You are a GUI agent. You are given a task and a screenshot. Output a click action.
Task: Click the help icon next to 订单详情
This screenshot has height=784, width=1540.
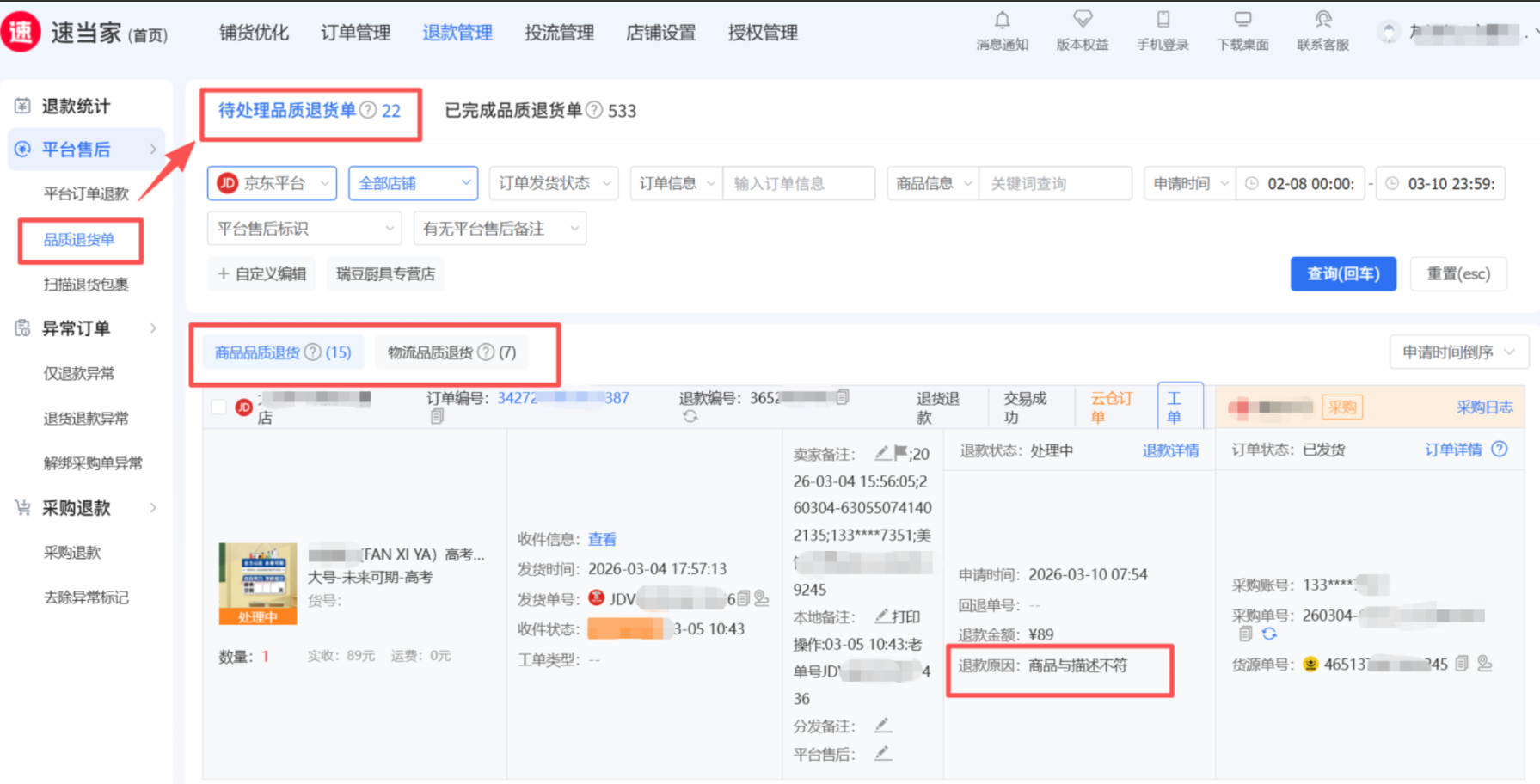pos(1500,450)
